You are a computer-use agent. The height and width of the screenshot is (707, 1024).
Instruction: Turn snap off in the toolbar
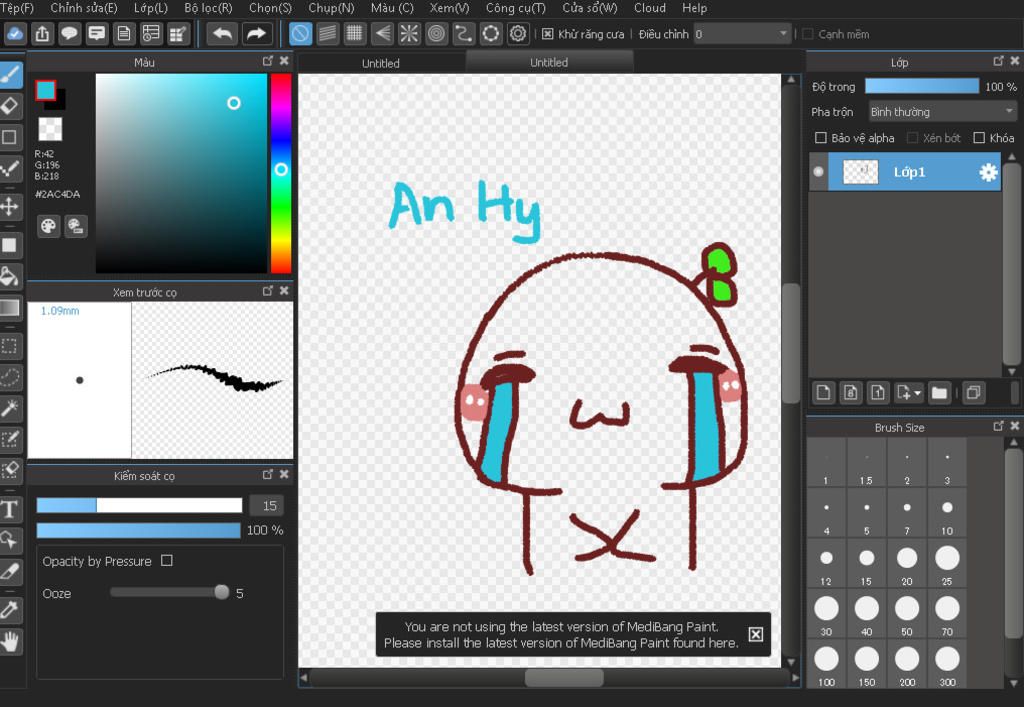(x=300, y=34)
